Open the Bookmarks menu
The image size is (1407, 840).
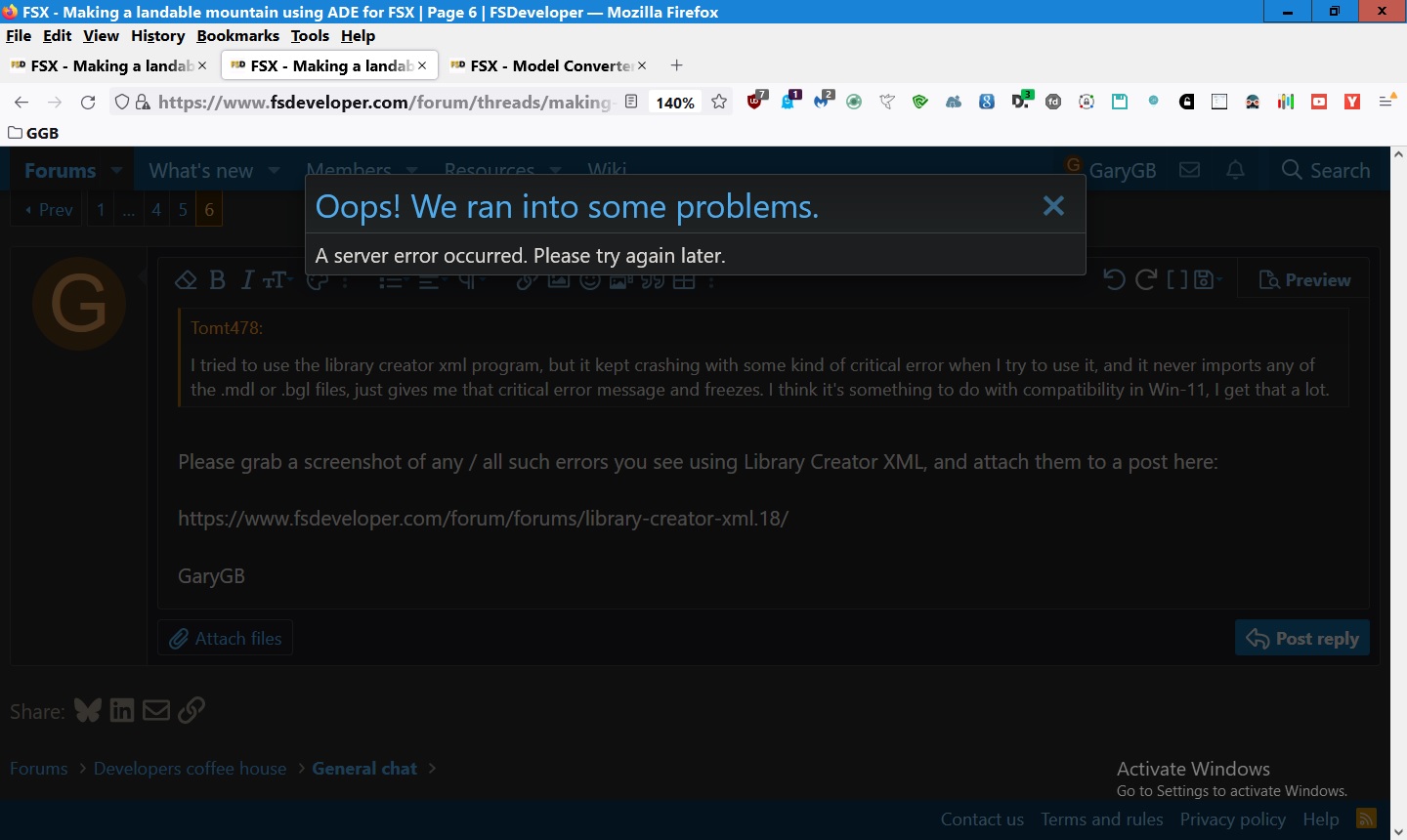point(237,35)
